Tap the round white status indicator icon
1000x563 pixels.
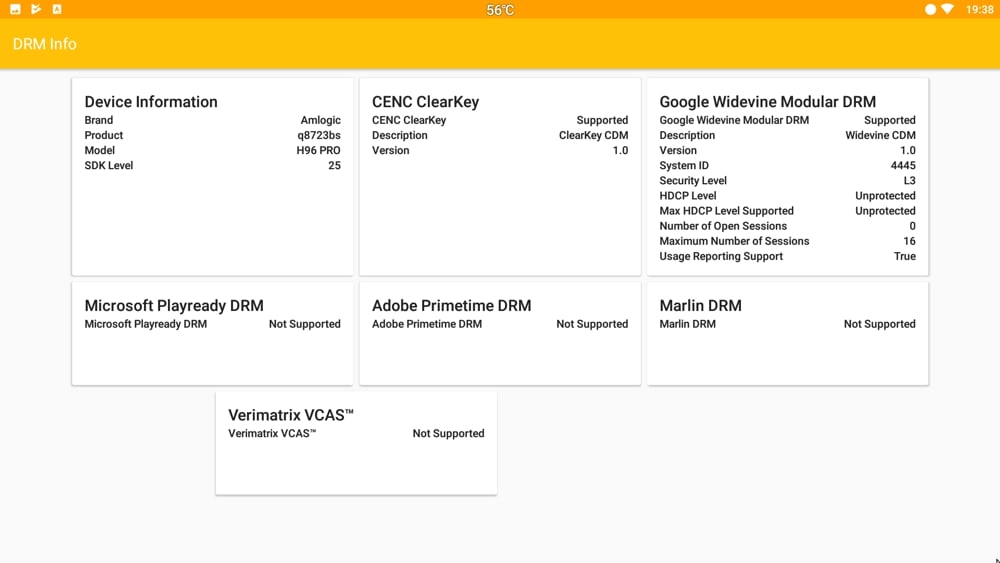pyautogui.click(x=930, y=9)
